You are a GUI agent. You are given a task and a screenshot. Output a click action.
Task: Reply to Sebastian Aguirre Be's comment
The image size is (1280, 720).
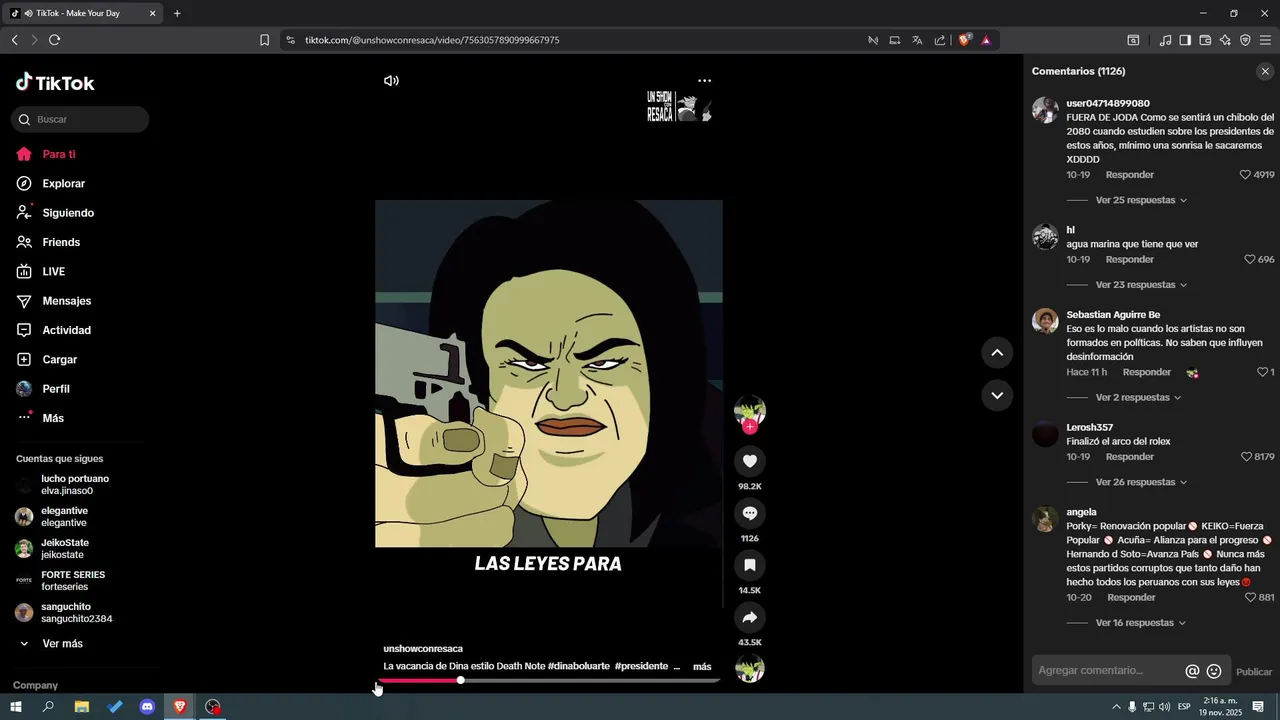pyautogui.click(x=1146, y=372)
